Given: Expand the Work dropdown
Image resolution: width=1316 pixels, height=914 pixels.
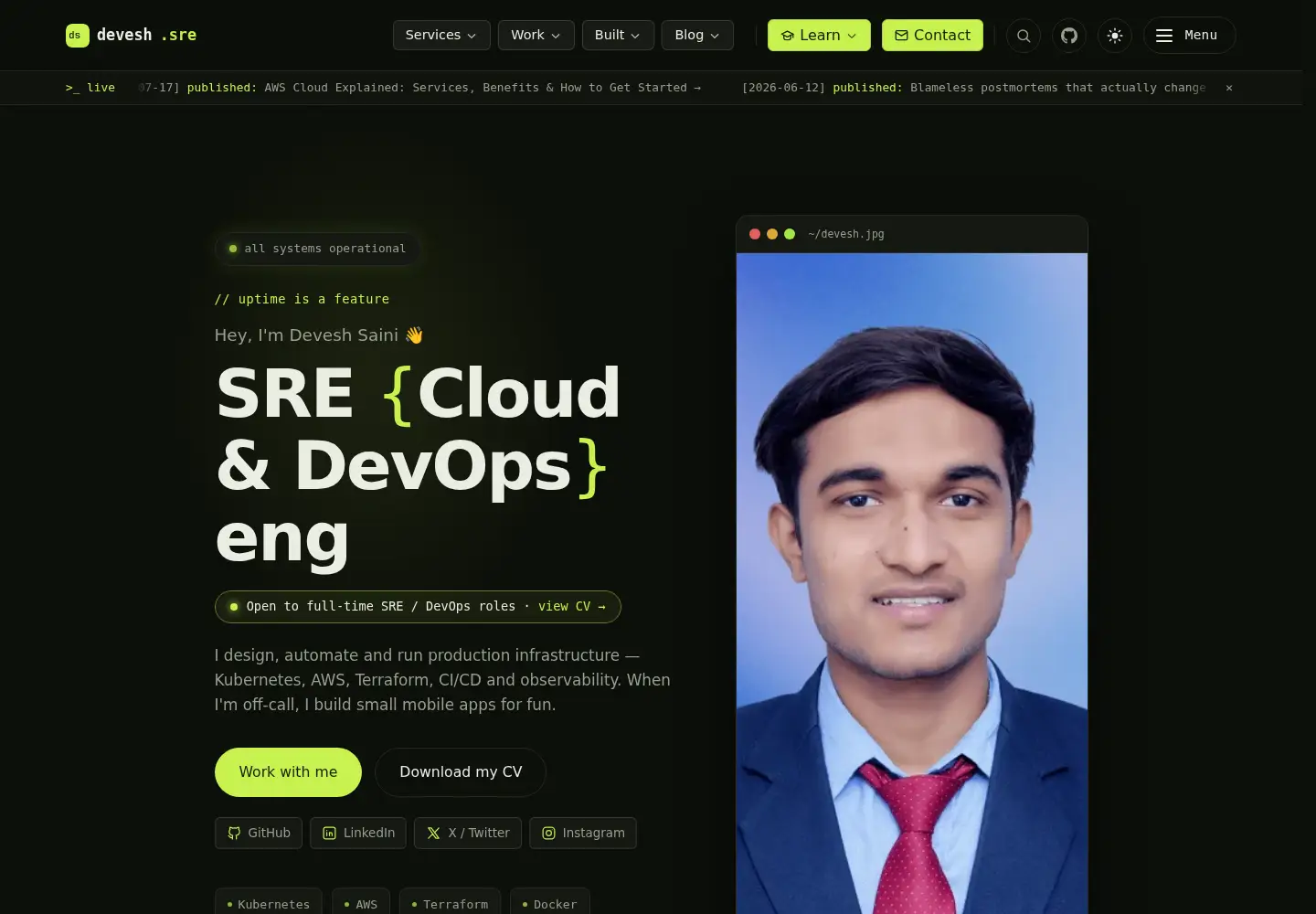Looking at the screenshot, I should (536, 35).
